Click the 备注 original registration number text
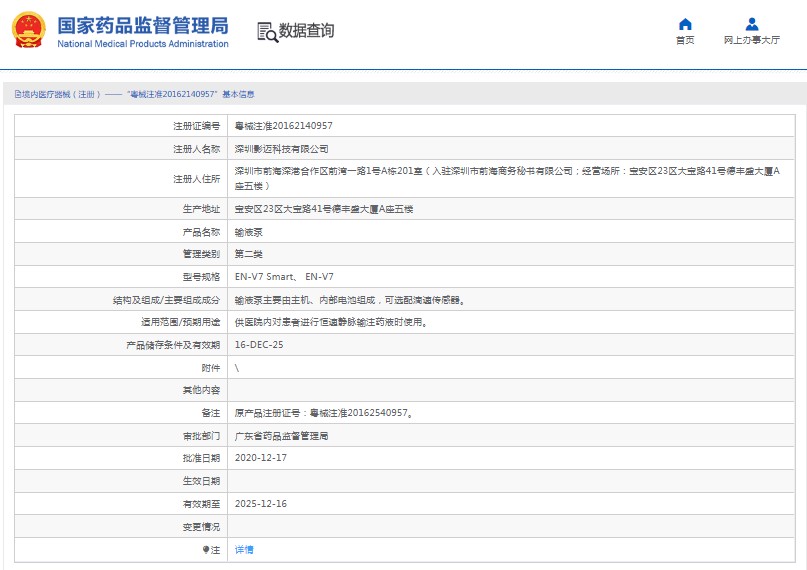The height and width of the screenshot is (570, 807). point(323,413)
